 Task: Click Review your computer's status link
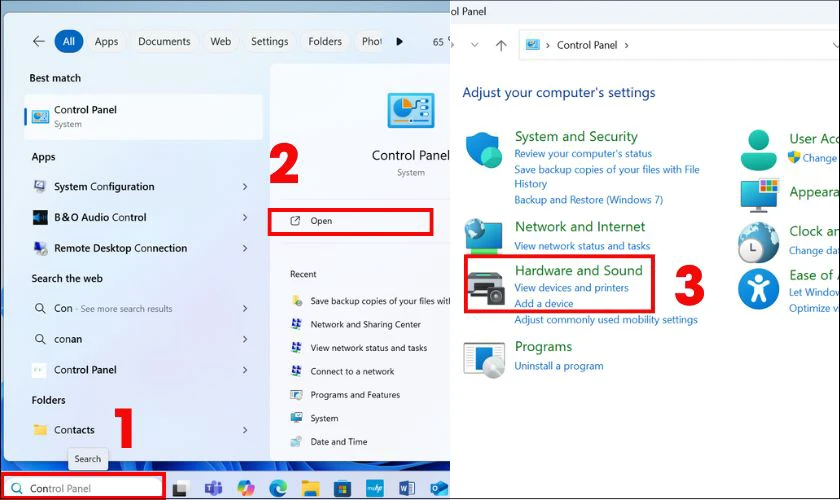[583, 154]
